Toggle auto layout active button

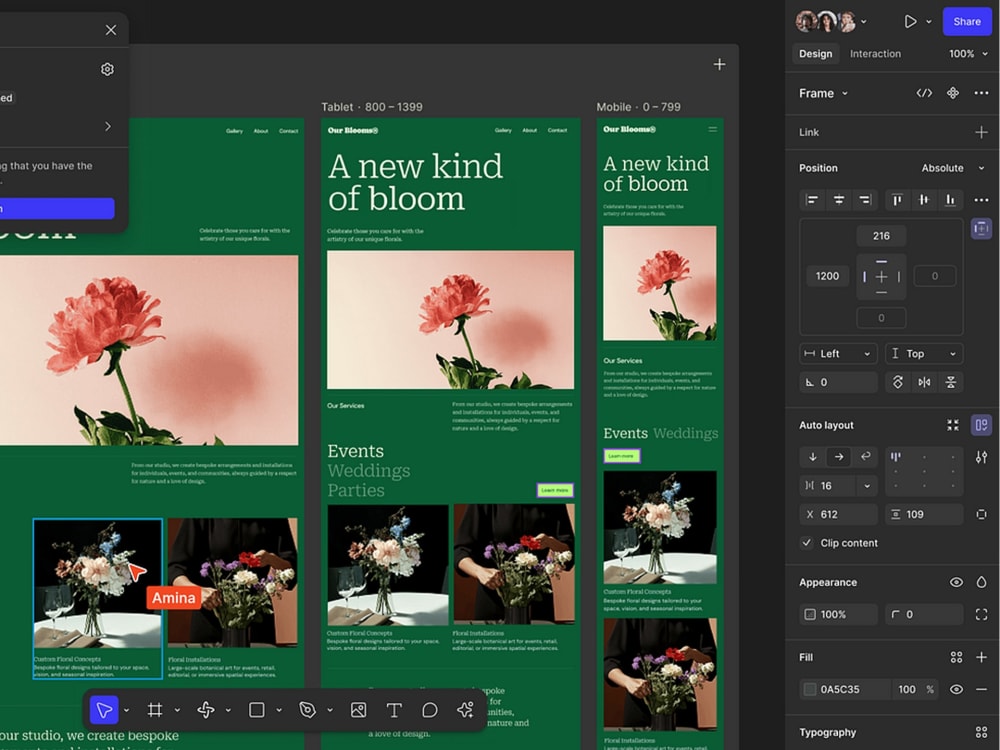click(x=981, y=425)
